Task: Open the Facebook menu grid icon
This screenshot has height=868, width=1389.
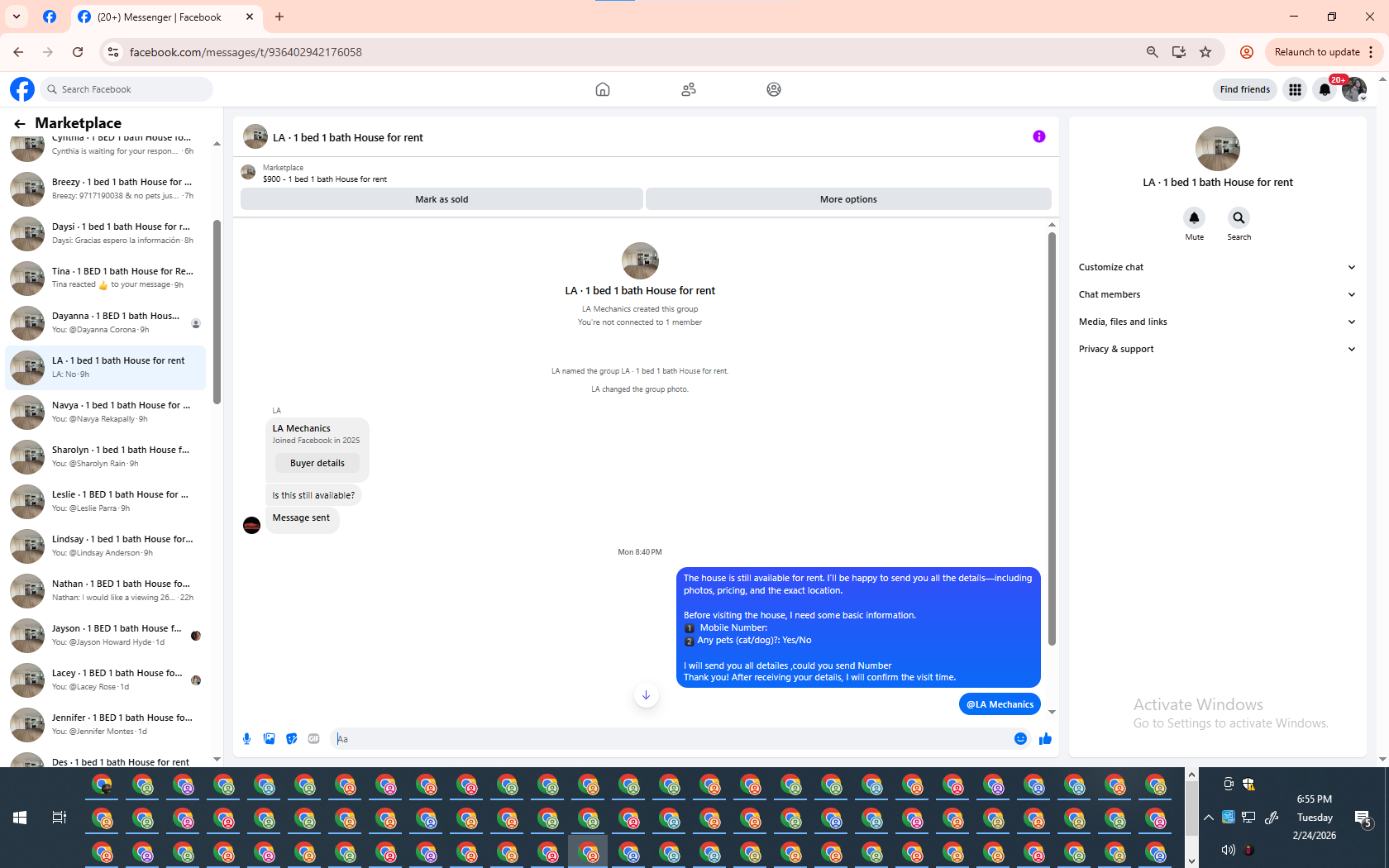Action: point(1295,89)
